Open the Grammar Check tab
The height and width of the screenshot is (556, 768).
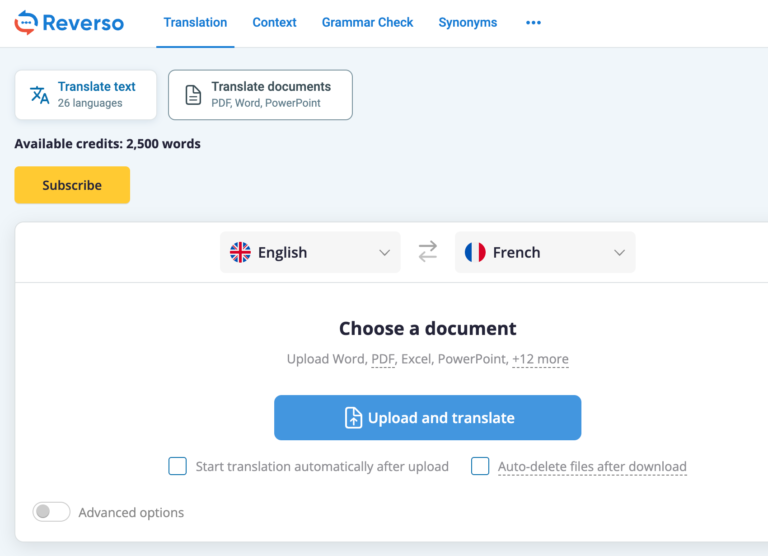click(367, 23)
